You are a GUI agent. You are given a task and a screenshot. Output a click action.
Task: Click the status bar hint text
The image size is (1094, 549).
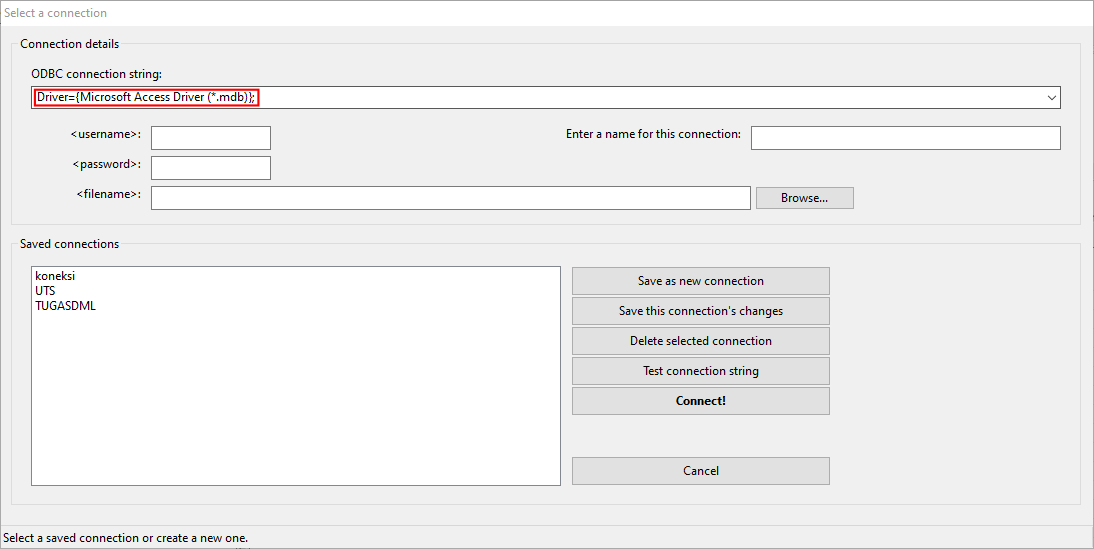(126, 538)
